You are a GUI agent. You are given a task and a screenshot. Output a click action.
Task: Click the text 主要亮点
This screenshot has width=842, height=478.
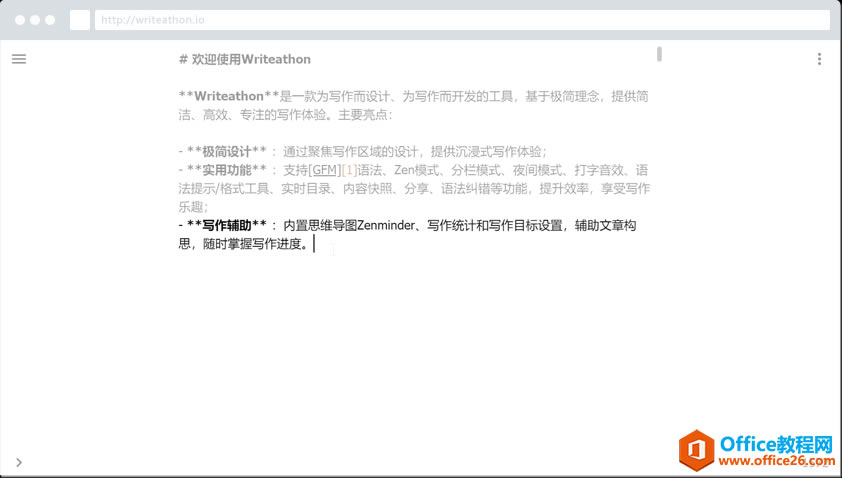362,114
